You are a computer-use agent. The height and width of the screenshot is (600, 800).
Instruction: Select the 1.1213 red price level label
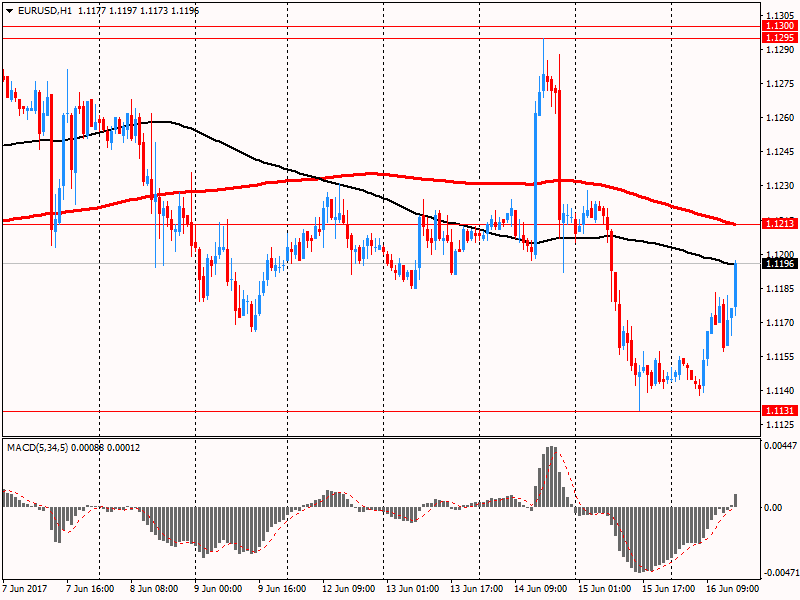click(x=780, y=223)
